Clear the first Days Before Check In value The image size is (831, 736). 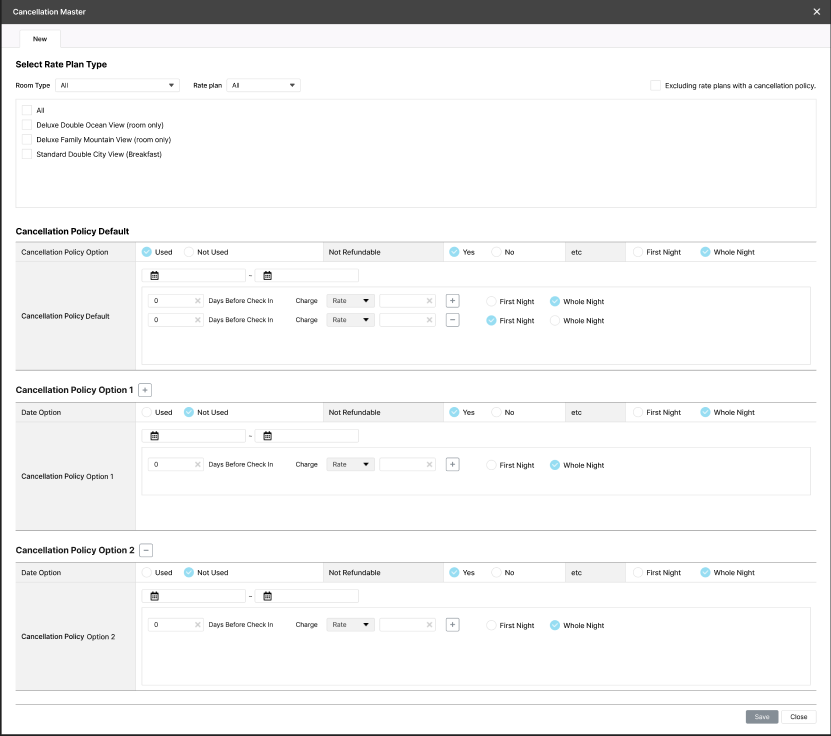tap(197, 301)
